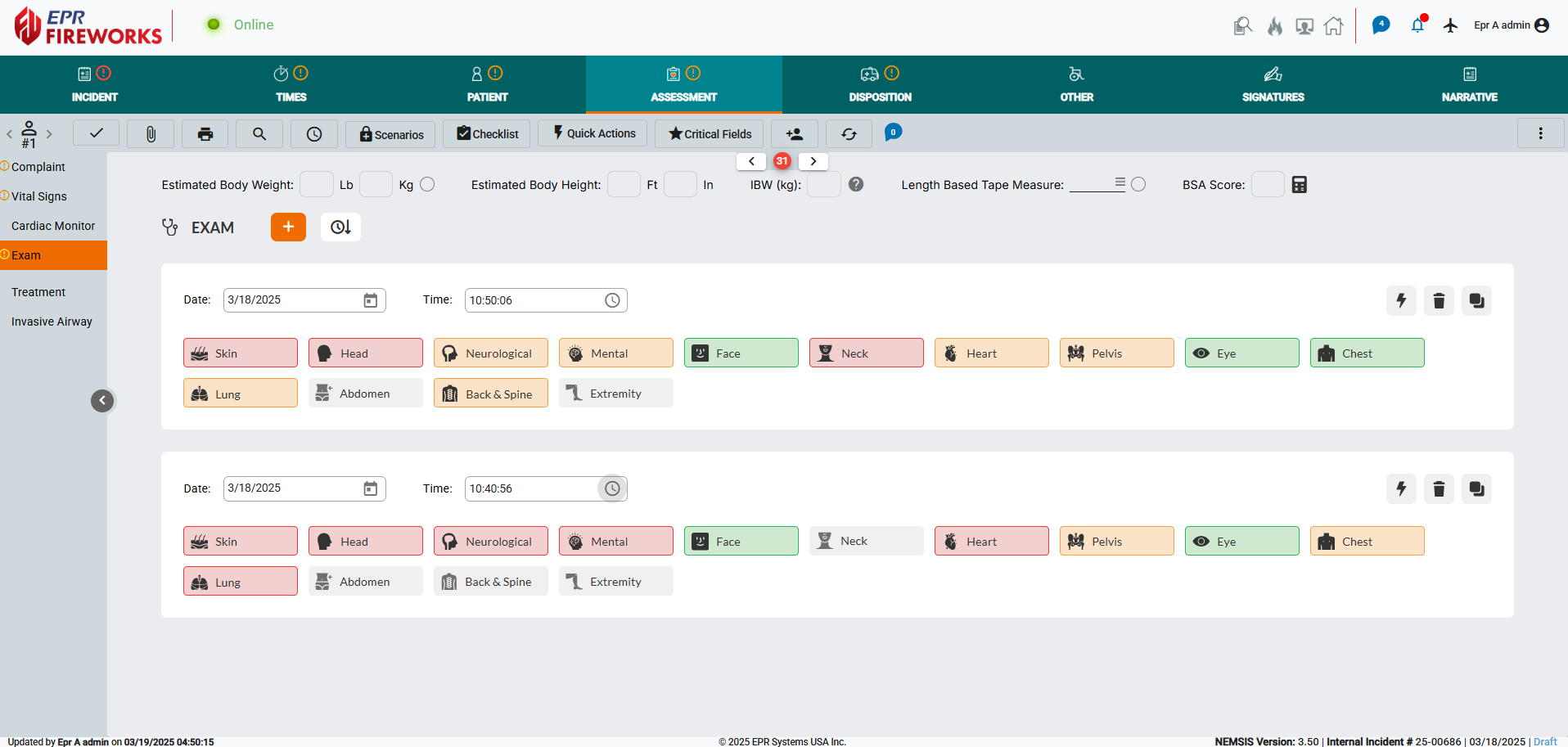1568x747 pixels.
Task: Toggle Neck in the 10:40:56 exam
Action: click(867, 541)
